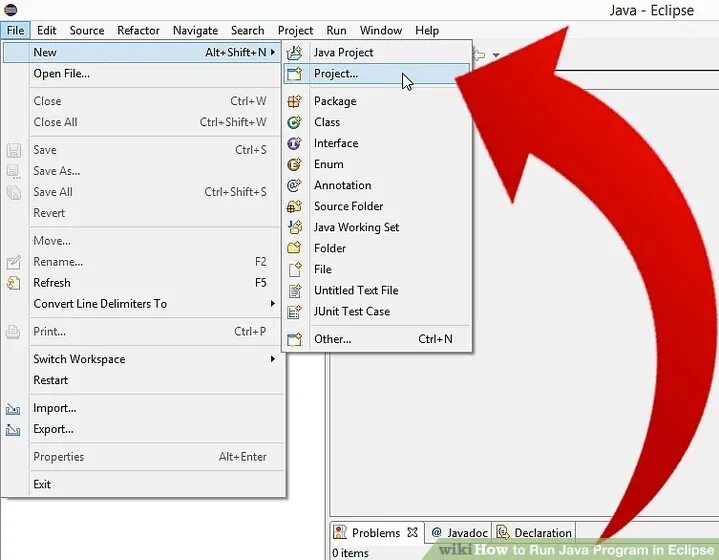Open the Edit menu
719x560 pixels.
point(47,30)
